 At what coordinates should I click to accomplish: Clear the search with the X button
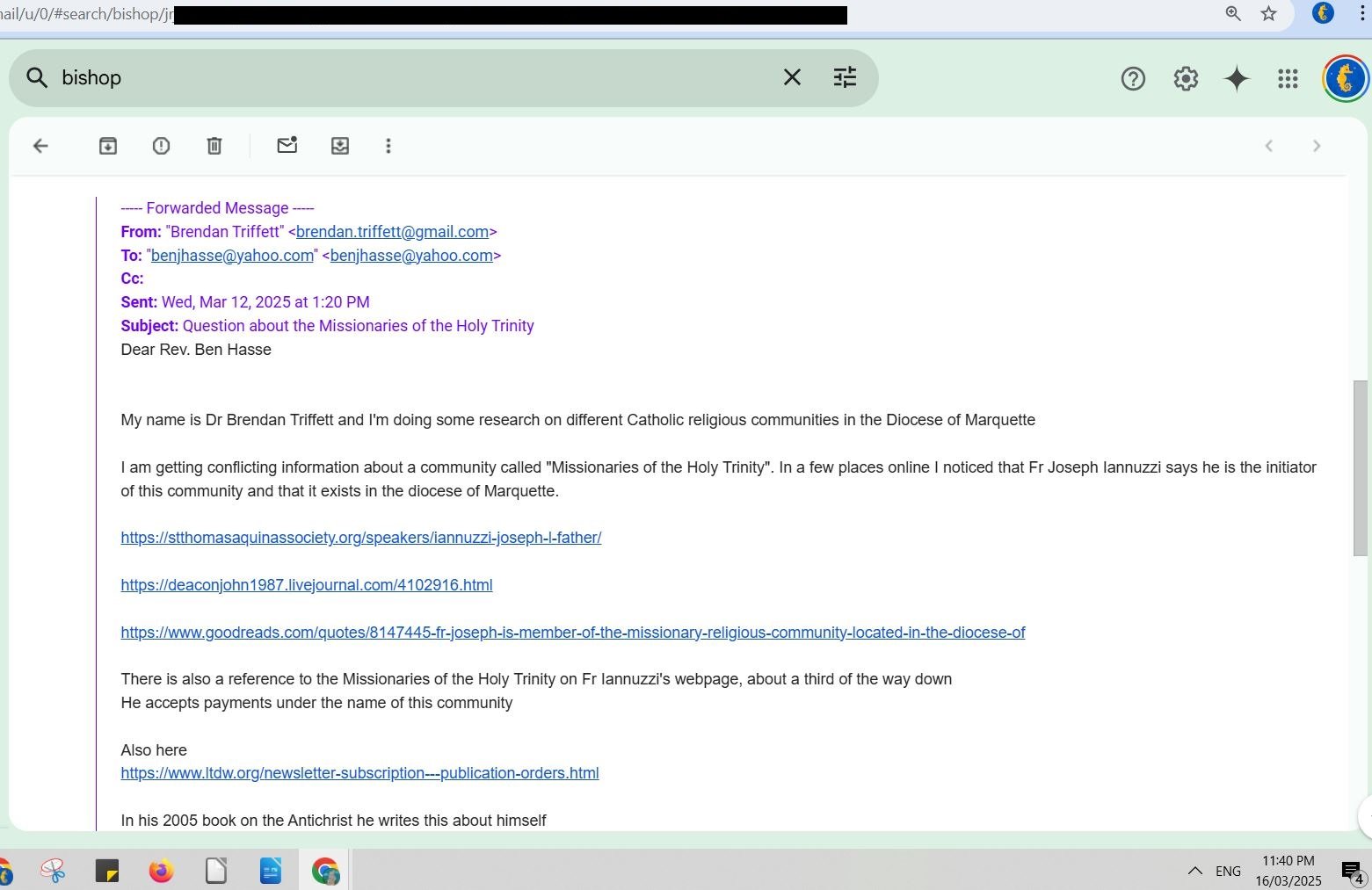coord(792,77)
